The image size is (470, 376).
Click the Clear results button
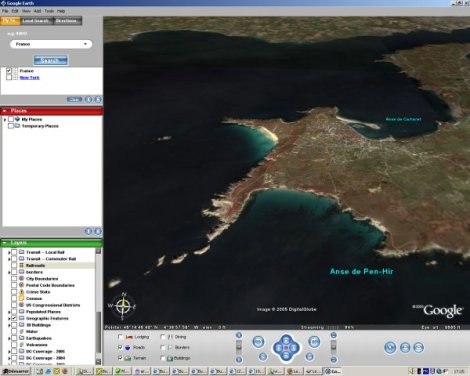tap(74, 99)
